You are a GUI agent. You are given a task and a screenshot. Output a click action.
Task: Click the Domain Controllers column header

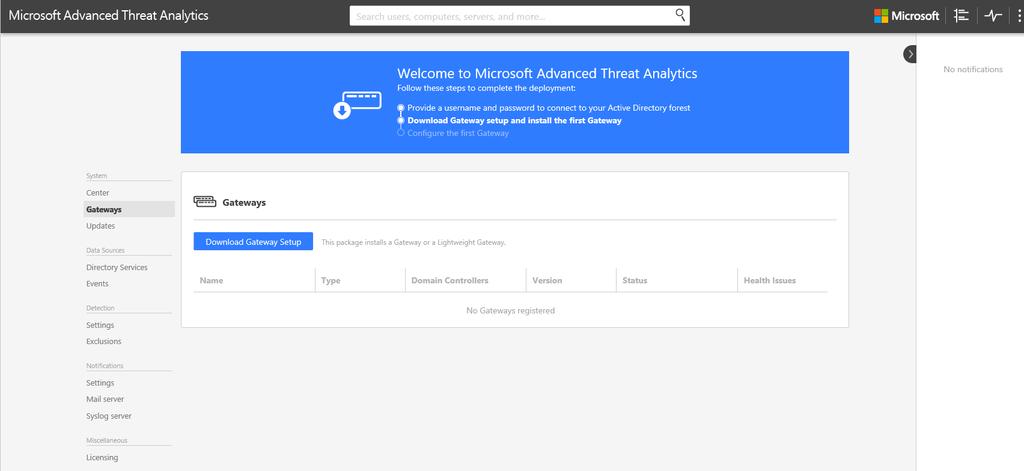[x=450, y=280]
